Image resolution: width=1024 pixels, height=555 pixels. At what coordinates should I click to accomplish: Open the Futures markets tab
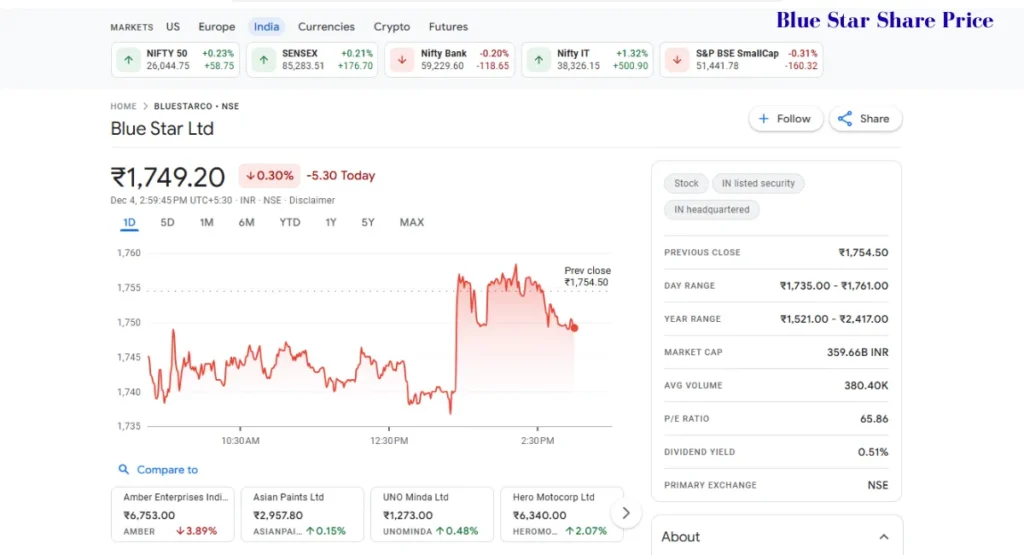coord(448,27)
